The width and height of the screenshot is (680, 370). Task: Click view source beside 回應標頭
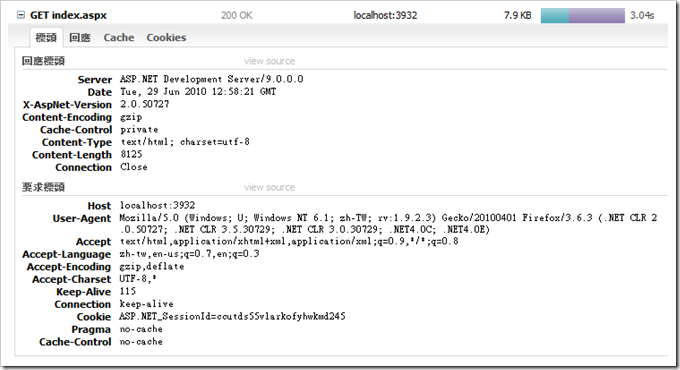coord(269,61)
